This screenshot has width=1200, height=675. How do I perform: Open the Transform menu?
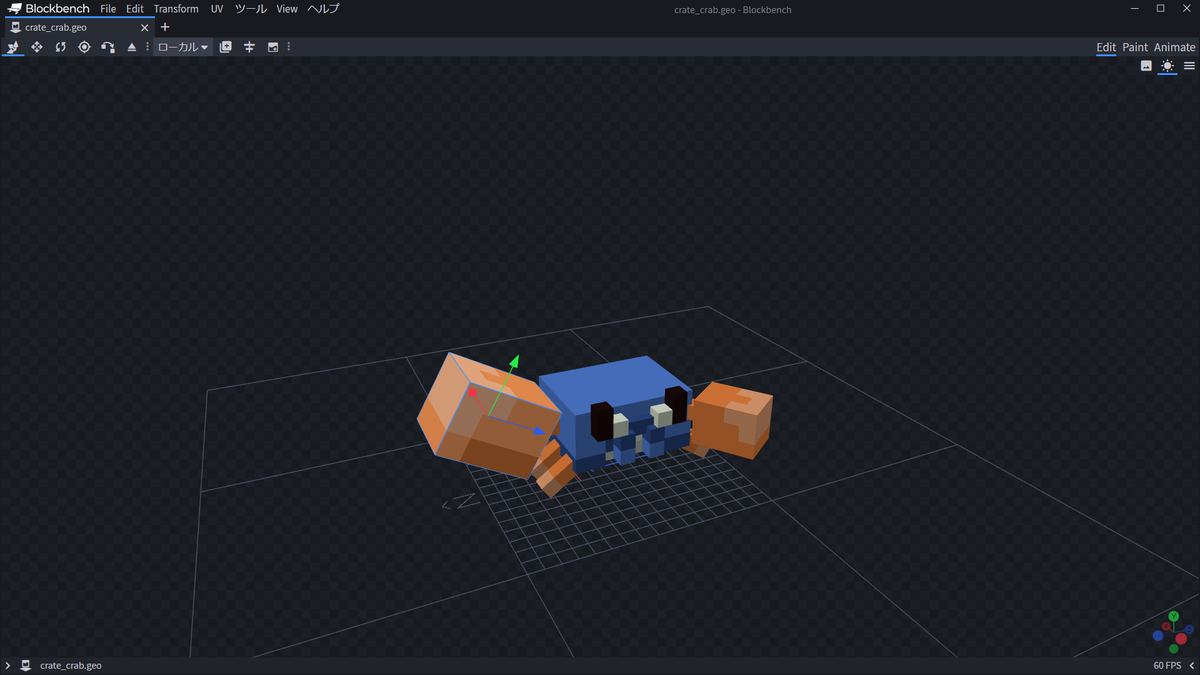176,9
